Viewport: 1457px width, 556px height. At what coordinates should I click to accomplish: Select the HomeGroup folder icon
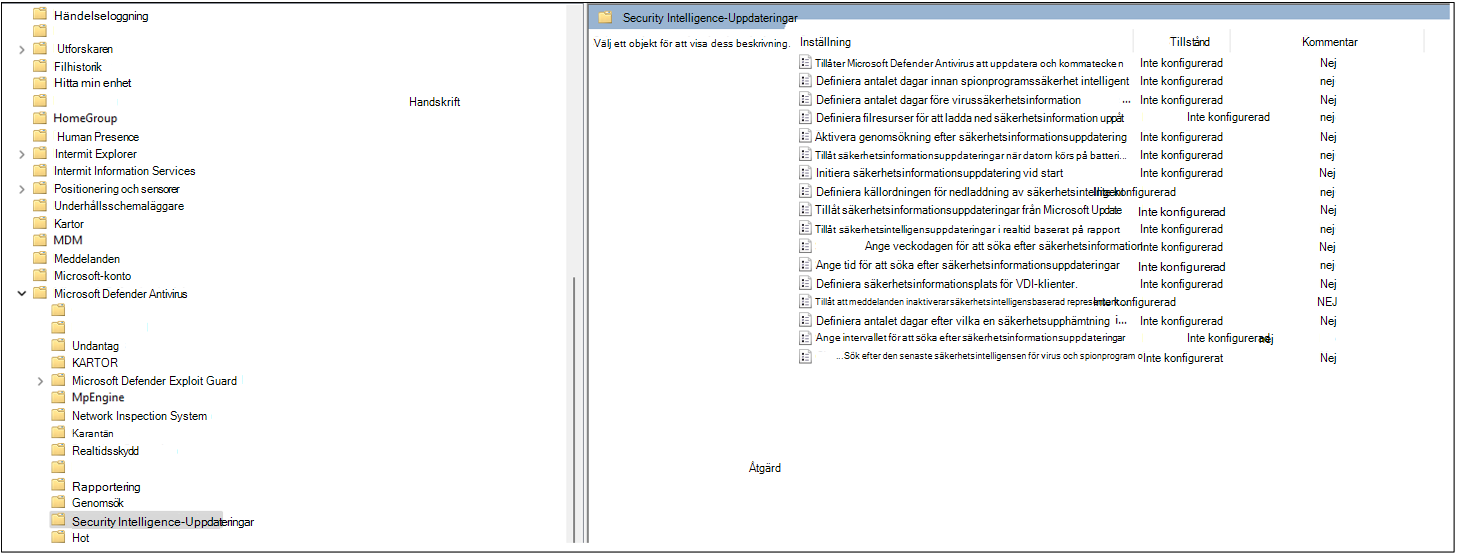tap(40, 118)
